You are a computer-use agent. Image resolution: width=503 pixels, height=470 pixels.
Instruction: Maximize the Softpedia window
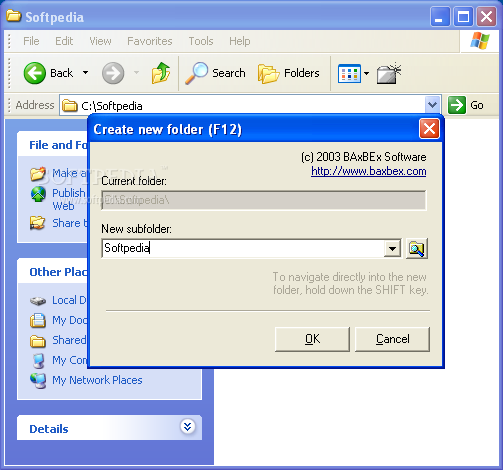click(463, 16)
